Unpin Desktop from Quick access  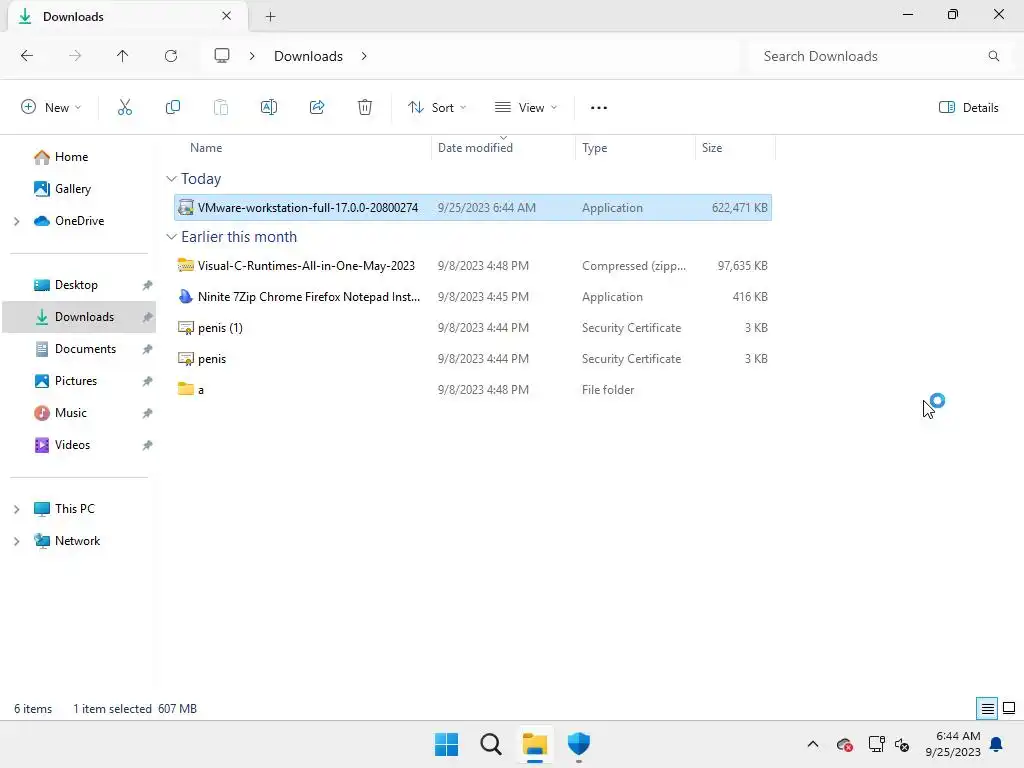coord(148,285)
